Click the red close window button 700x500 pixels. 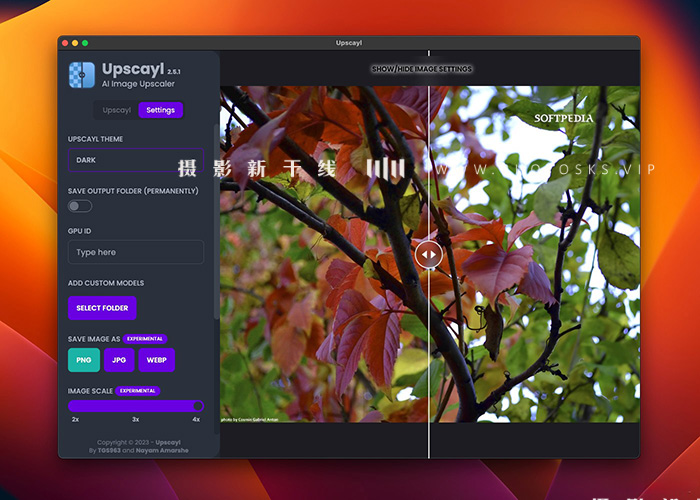click(65, 43)
